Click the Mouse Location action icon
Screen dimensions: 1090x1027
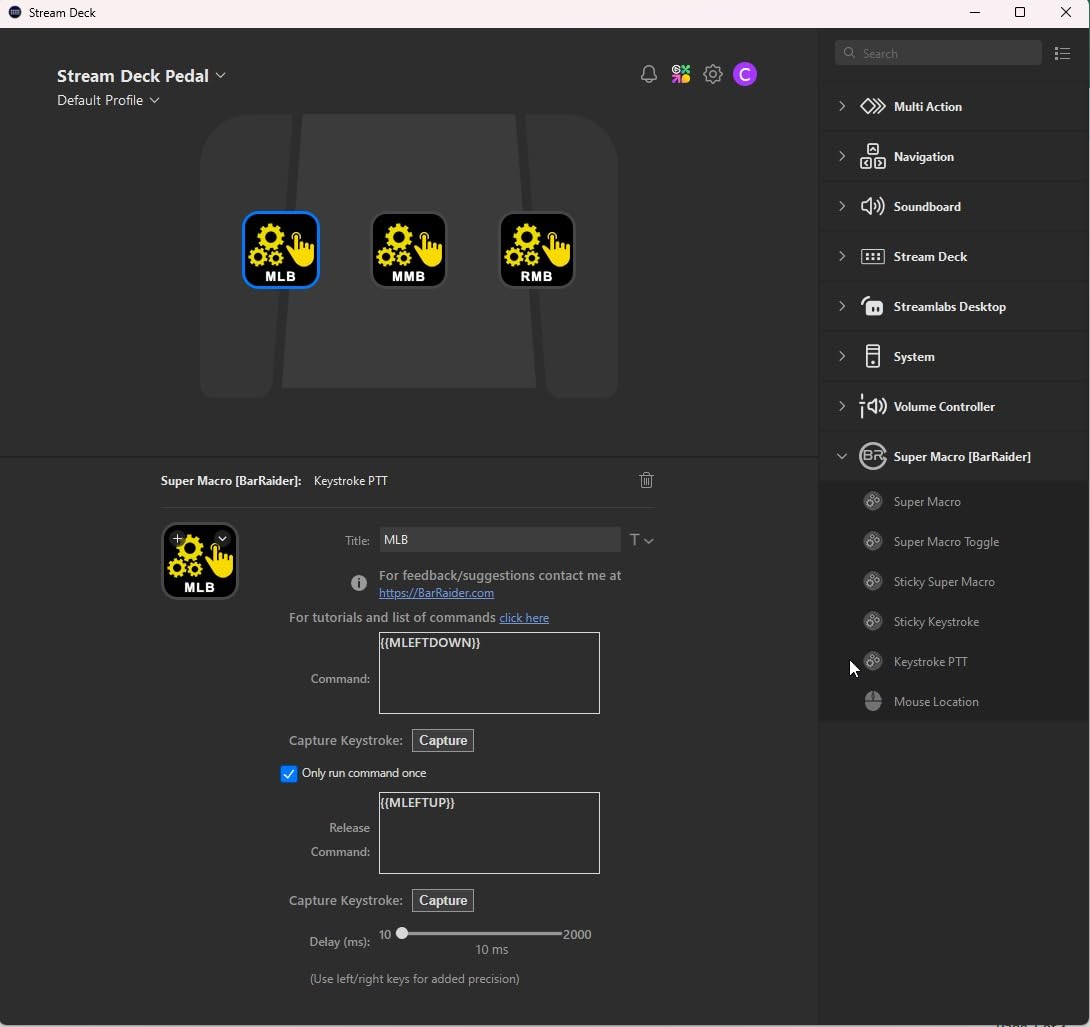[x=873, y=701]
